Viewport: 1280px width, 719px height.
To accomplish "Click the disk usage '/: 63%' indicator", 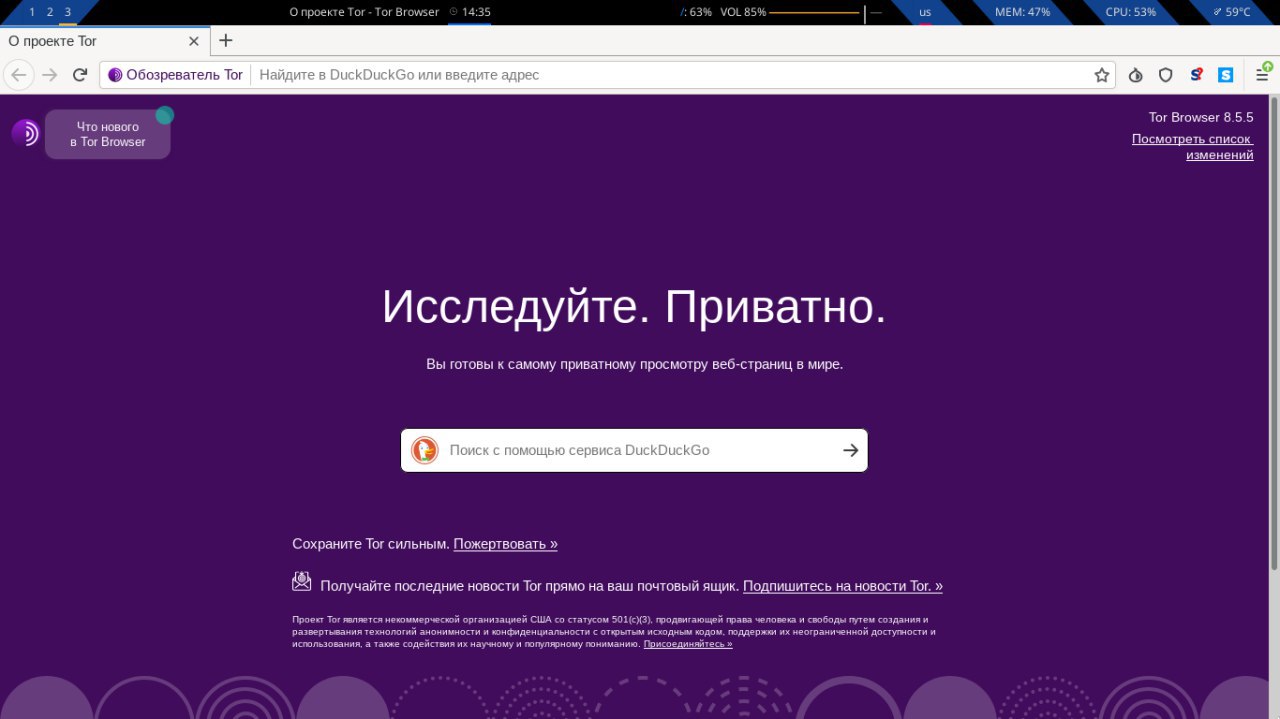I will click(x=696, y=12).
